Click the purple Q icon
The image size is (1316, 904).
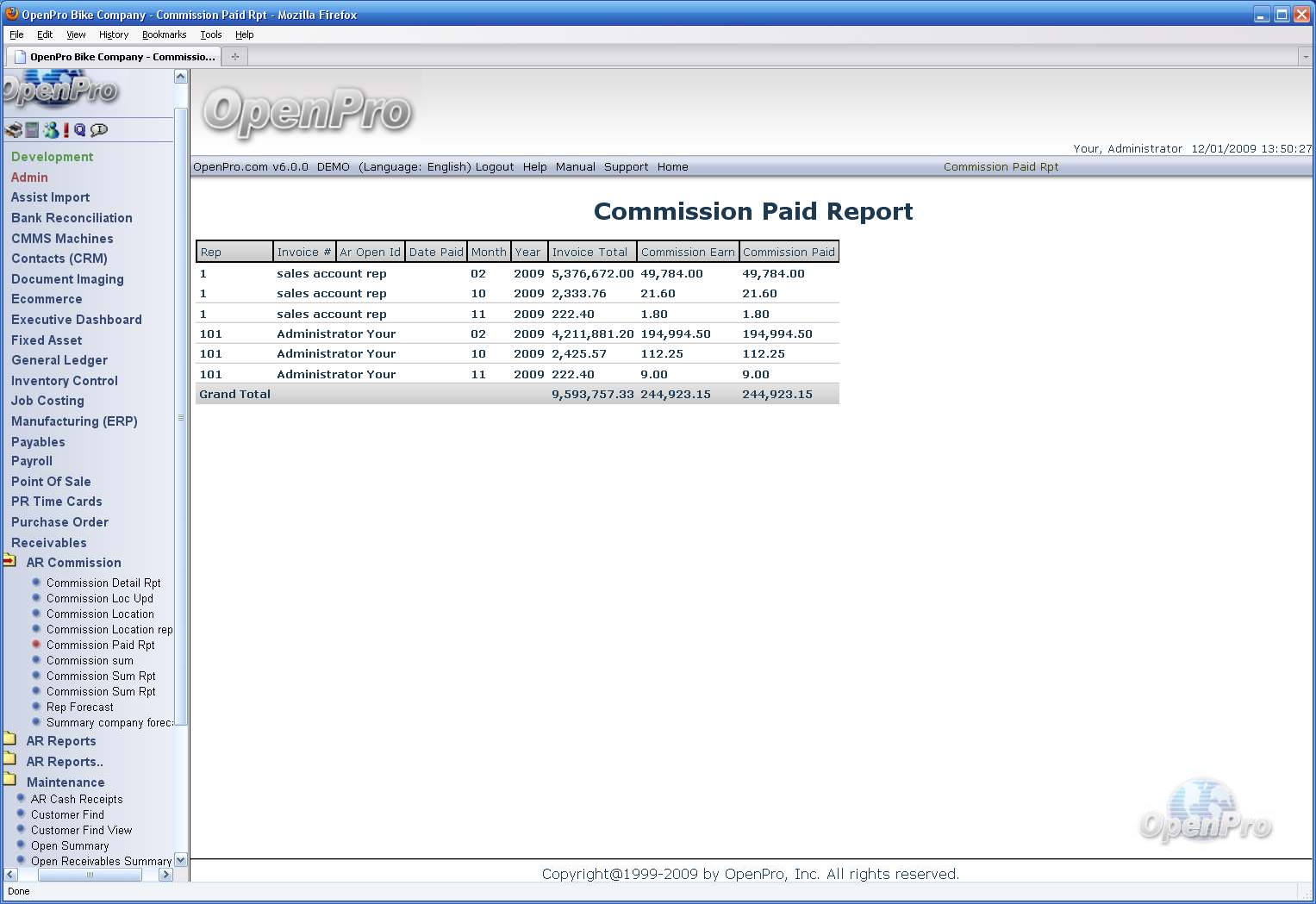(80, 130)
